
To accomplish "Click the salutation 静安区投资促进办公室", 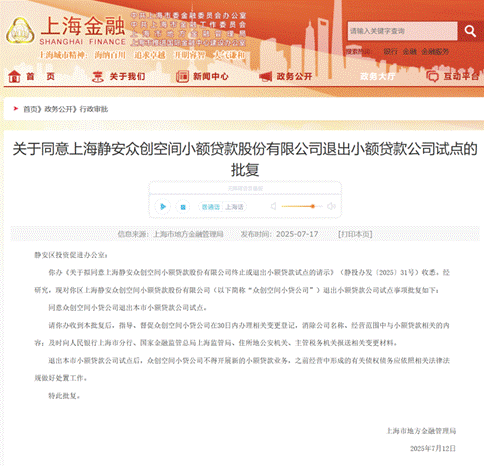I will (x=71, y=255).
